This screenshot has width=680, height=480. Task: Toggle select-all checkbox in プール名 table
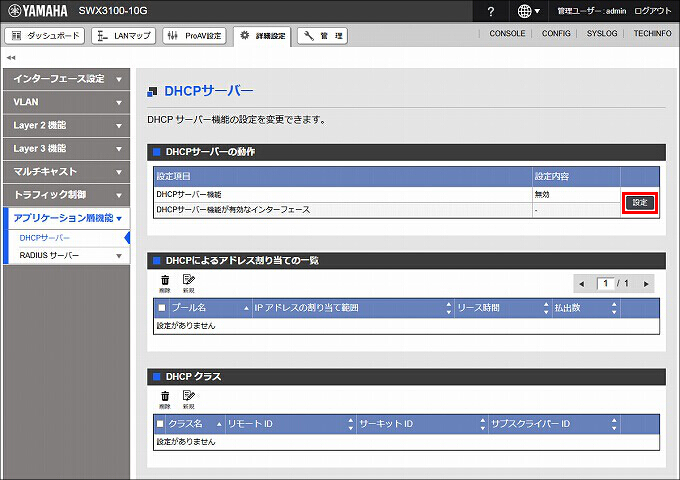point(162,308)
